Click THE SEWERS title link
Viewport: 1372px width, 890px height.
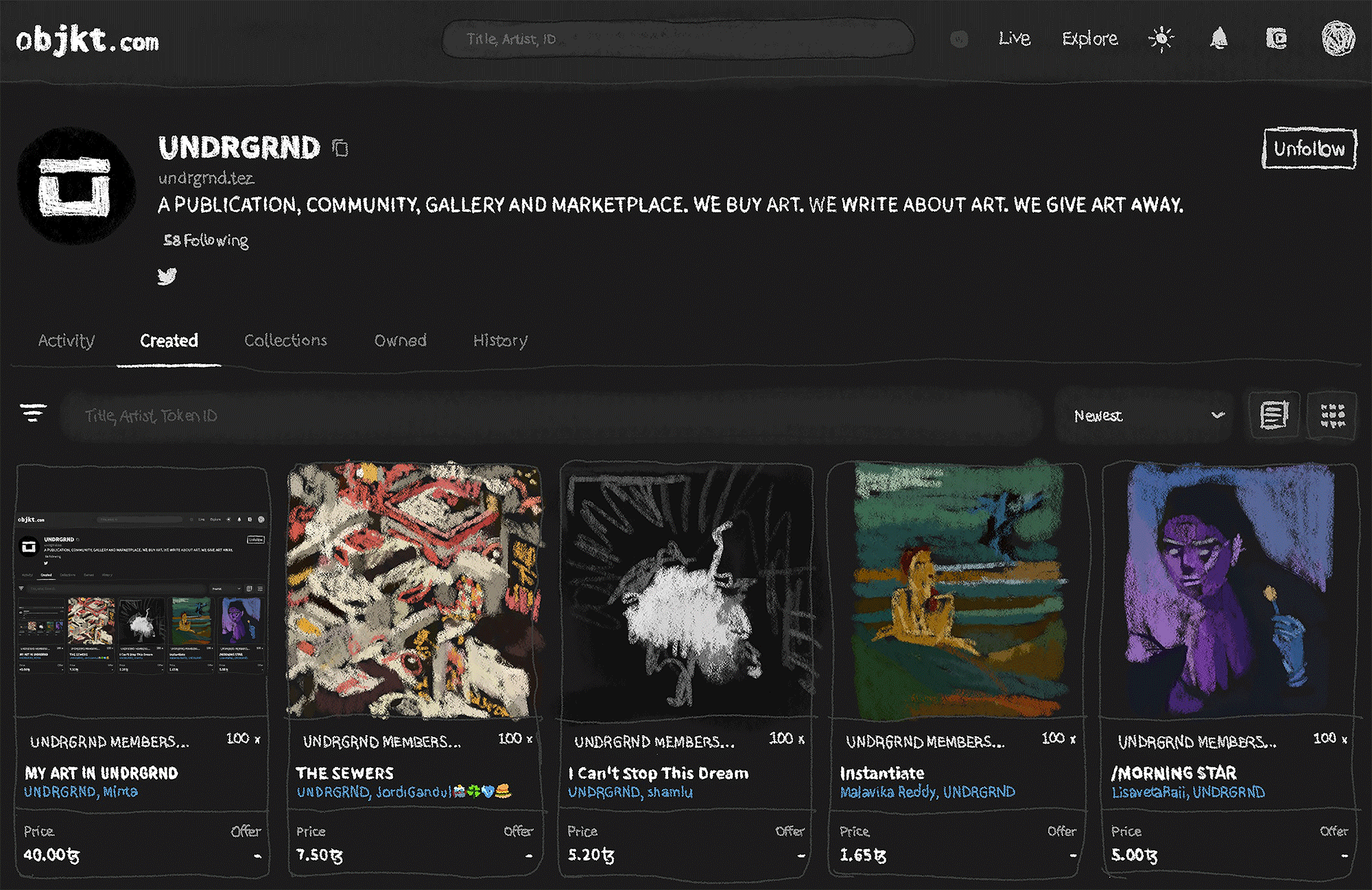point(344,773)
